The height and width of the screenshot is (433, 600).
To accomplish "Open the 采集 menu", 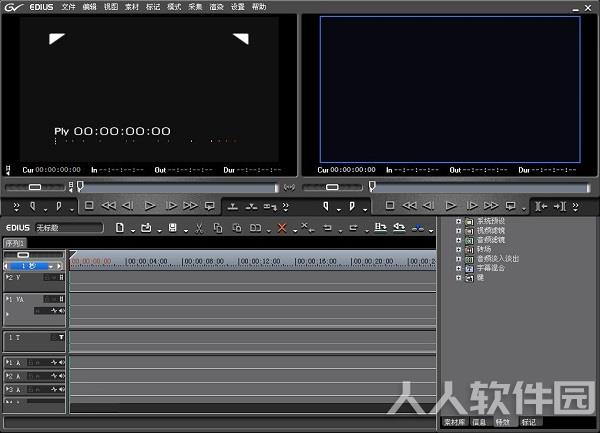I will pyautogui.click(x=195, y=7).
